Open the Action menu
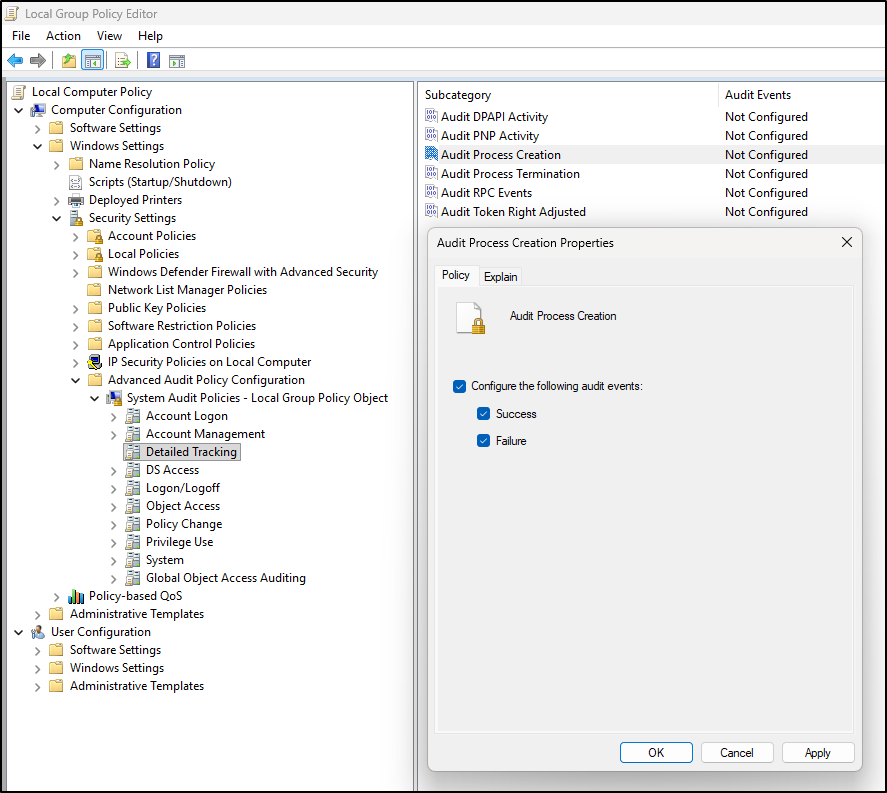The height and width of the screenshot is (793, 887). pyautogui.click(x=63, y=36)
